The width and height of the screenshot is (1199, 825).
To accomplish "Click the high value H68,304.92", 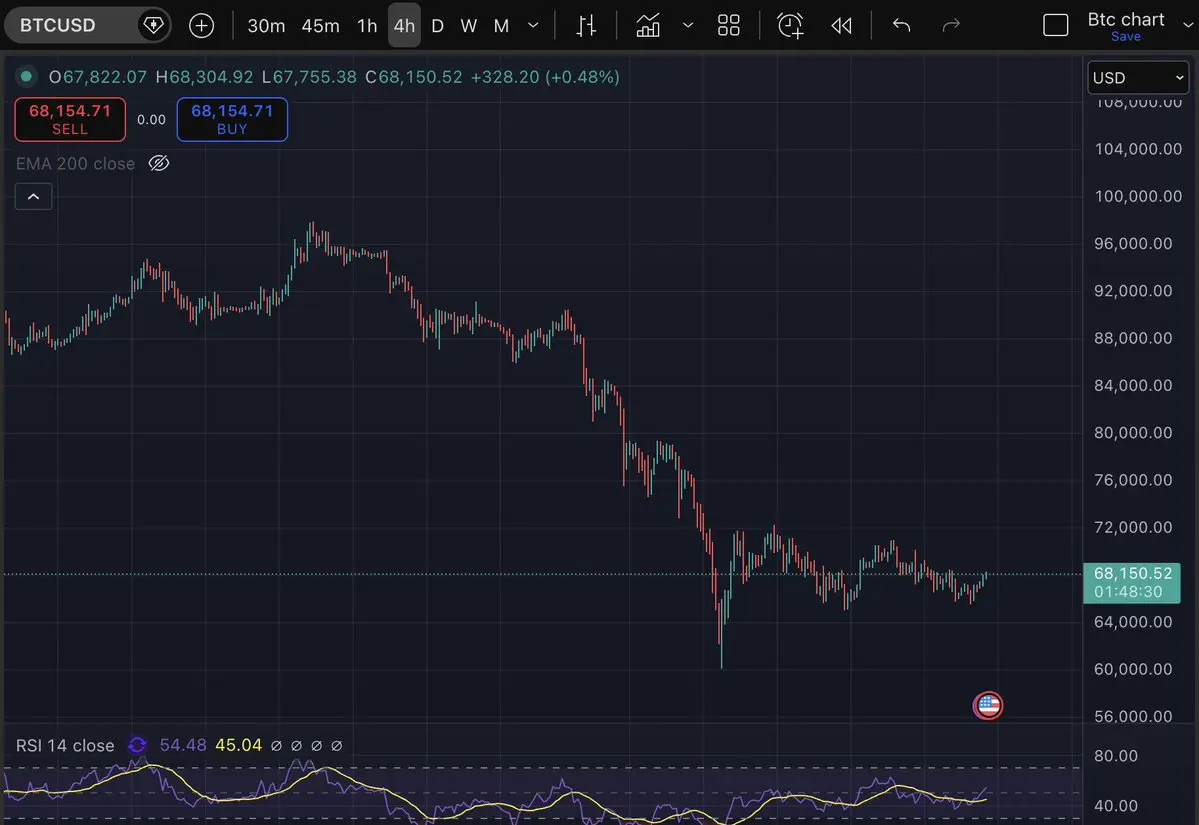I will point(204,77).
